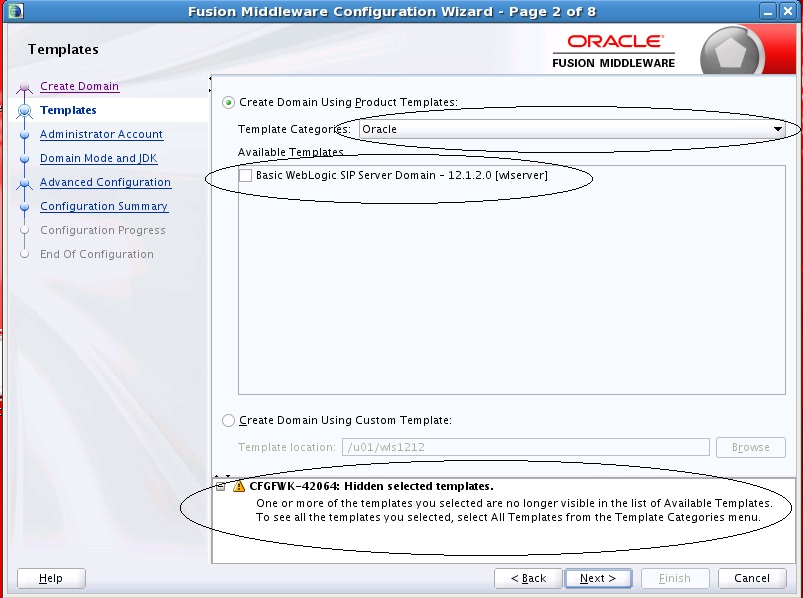Open Domain Mode and JDK step
Image resolution: width=803 pixels, height=598 pixels.
click(98, 158)
